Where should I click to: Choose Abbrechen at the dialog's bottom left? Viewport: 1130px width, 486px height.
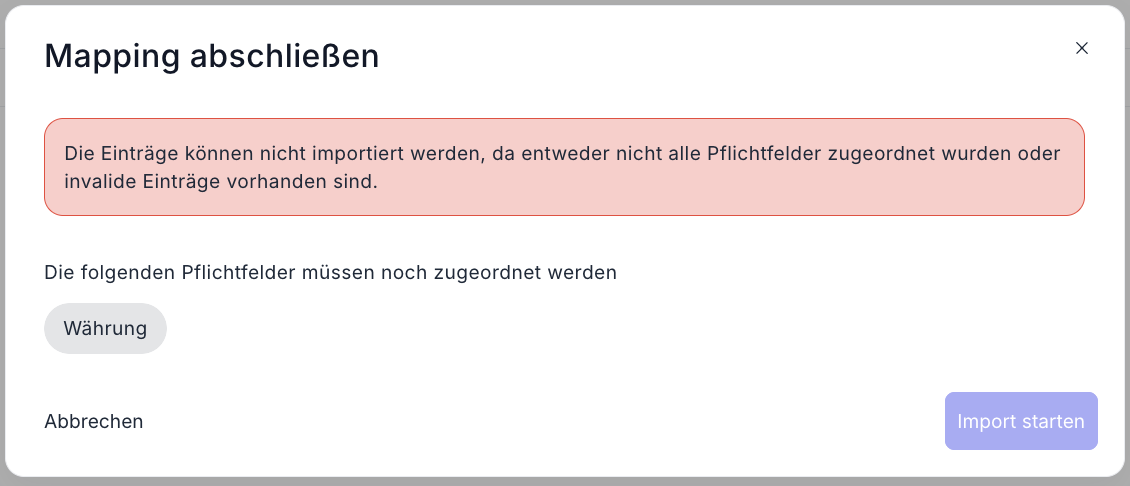94,421
